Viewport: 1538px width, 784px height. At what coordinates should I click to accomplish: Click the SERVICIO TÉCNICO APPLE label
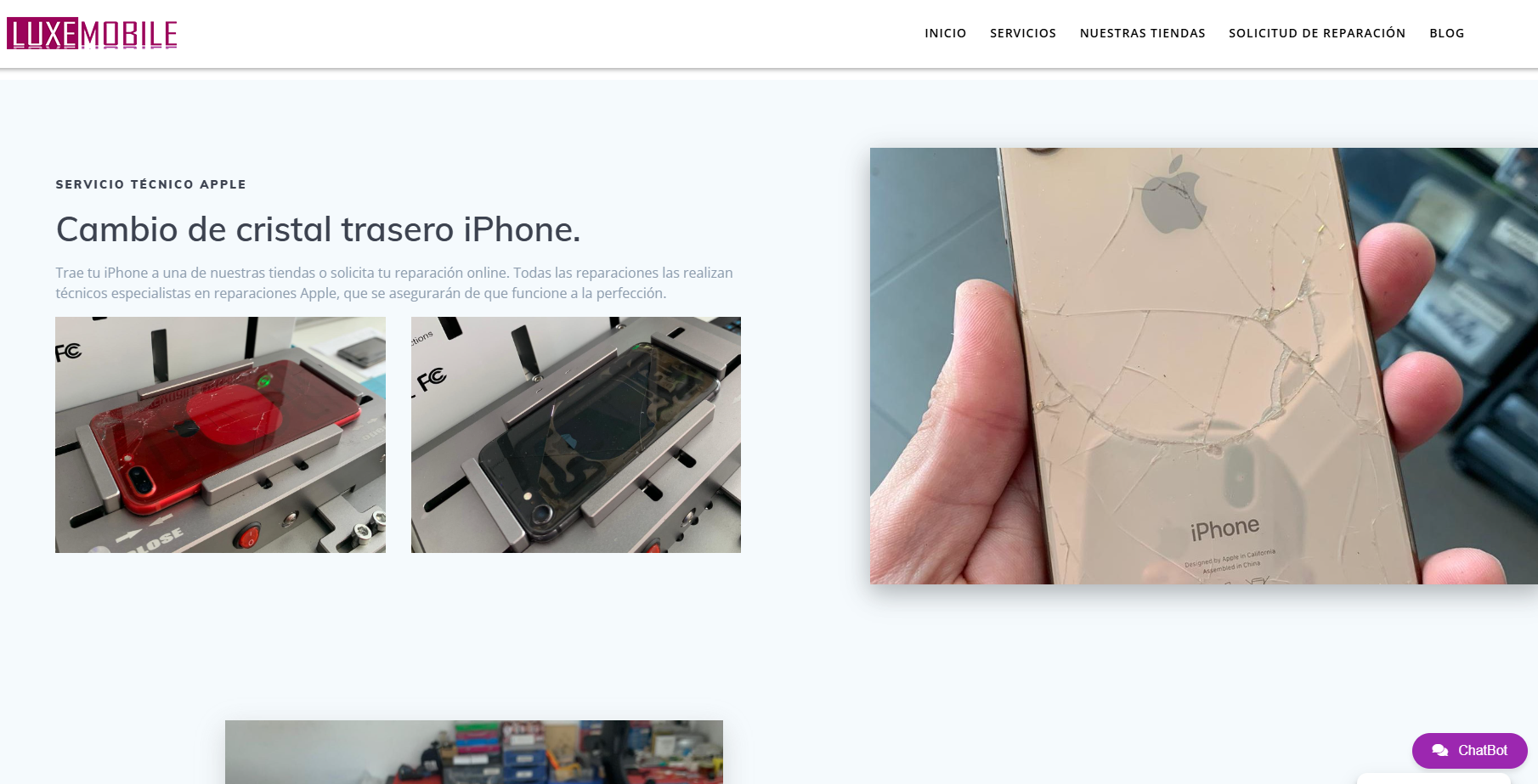tap(150, 184)
